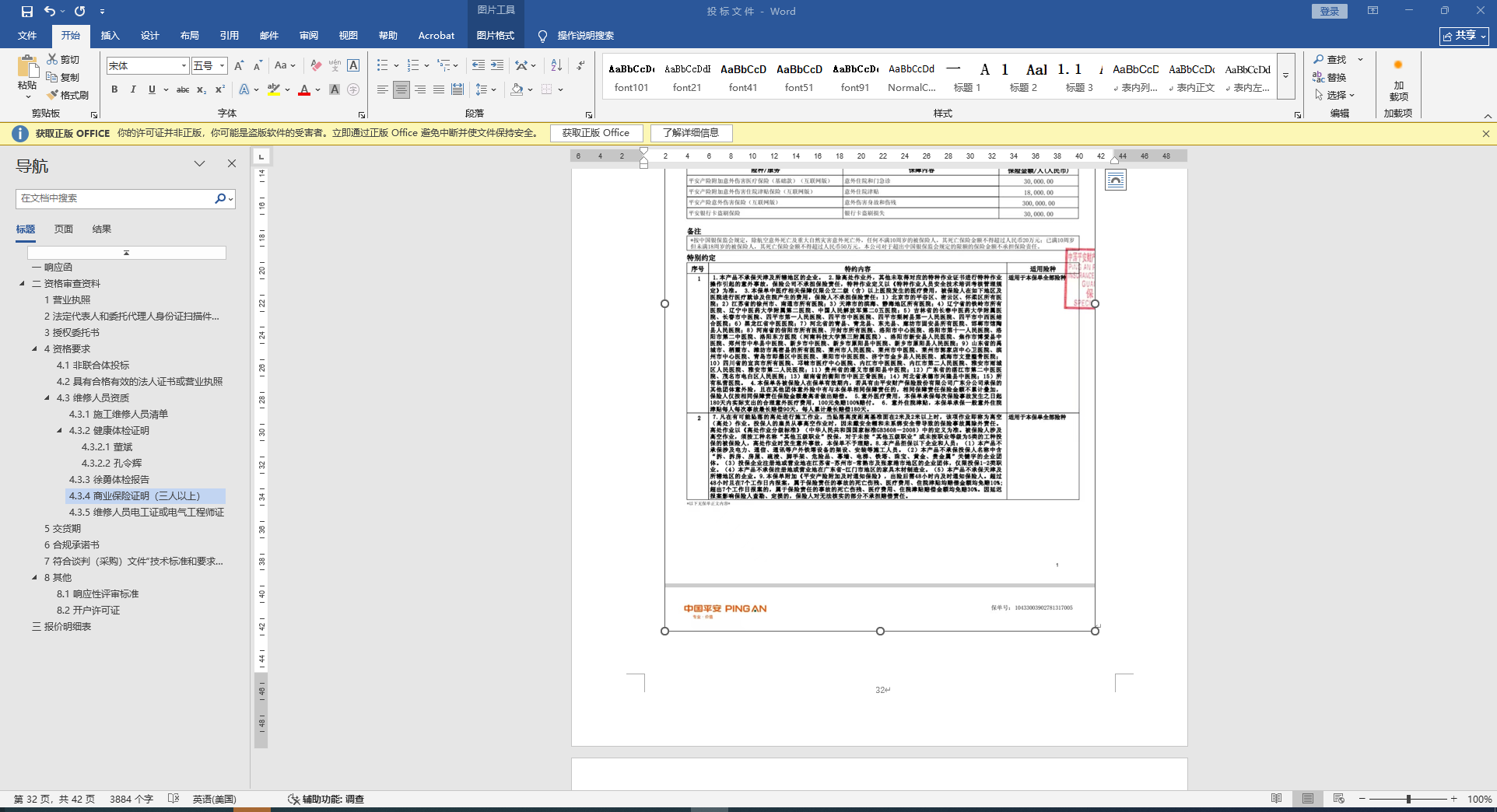
Task: Switch to web layout view icon
Action: [1338, 799]
